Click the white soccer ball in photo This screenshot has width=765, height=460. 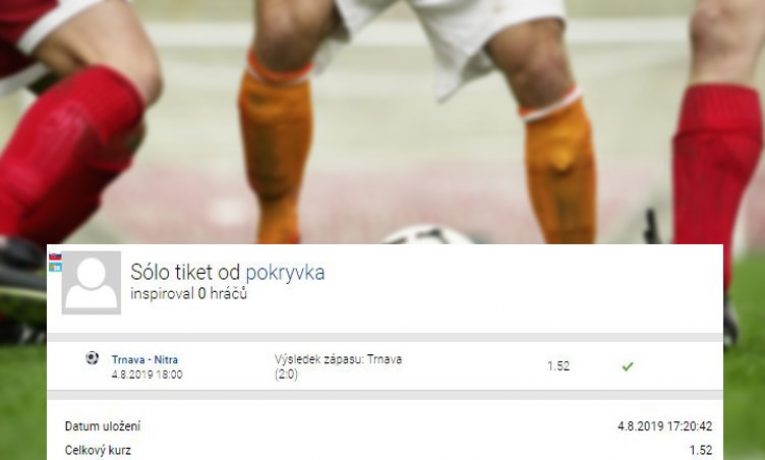(x=429, y=235)
